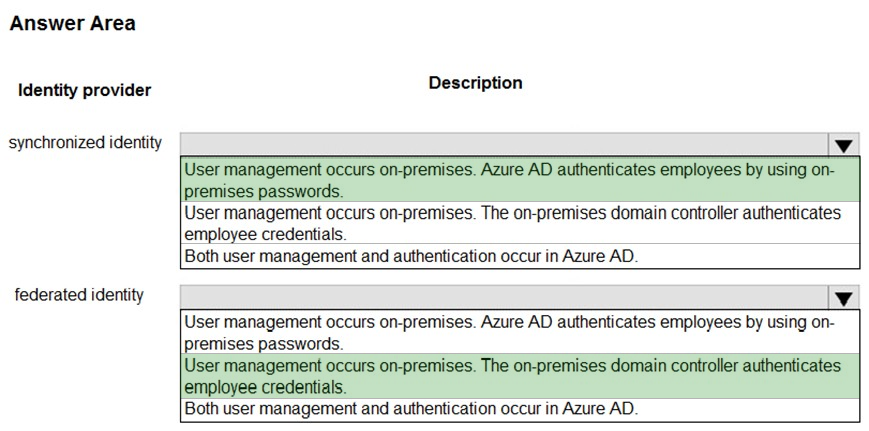
Task: Choose 'Both user management and authentication' under federated identity
Action: pos(520,409)
